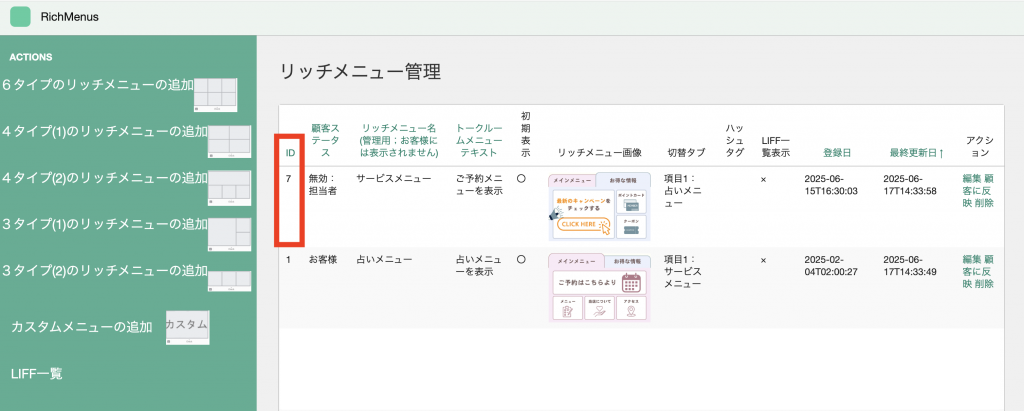Viewport: 1024px width, 411px height.
Task: Sort by 登録日 column header
Action: 837,153
